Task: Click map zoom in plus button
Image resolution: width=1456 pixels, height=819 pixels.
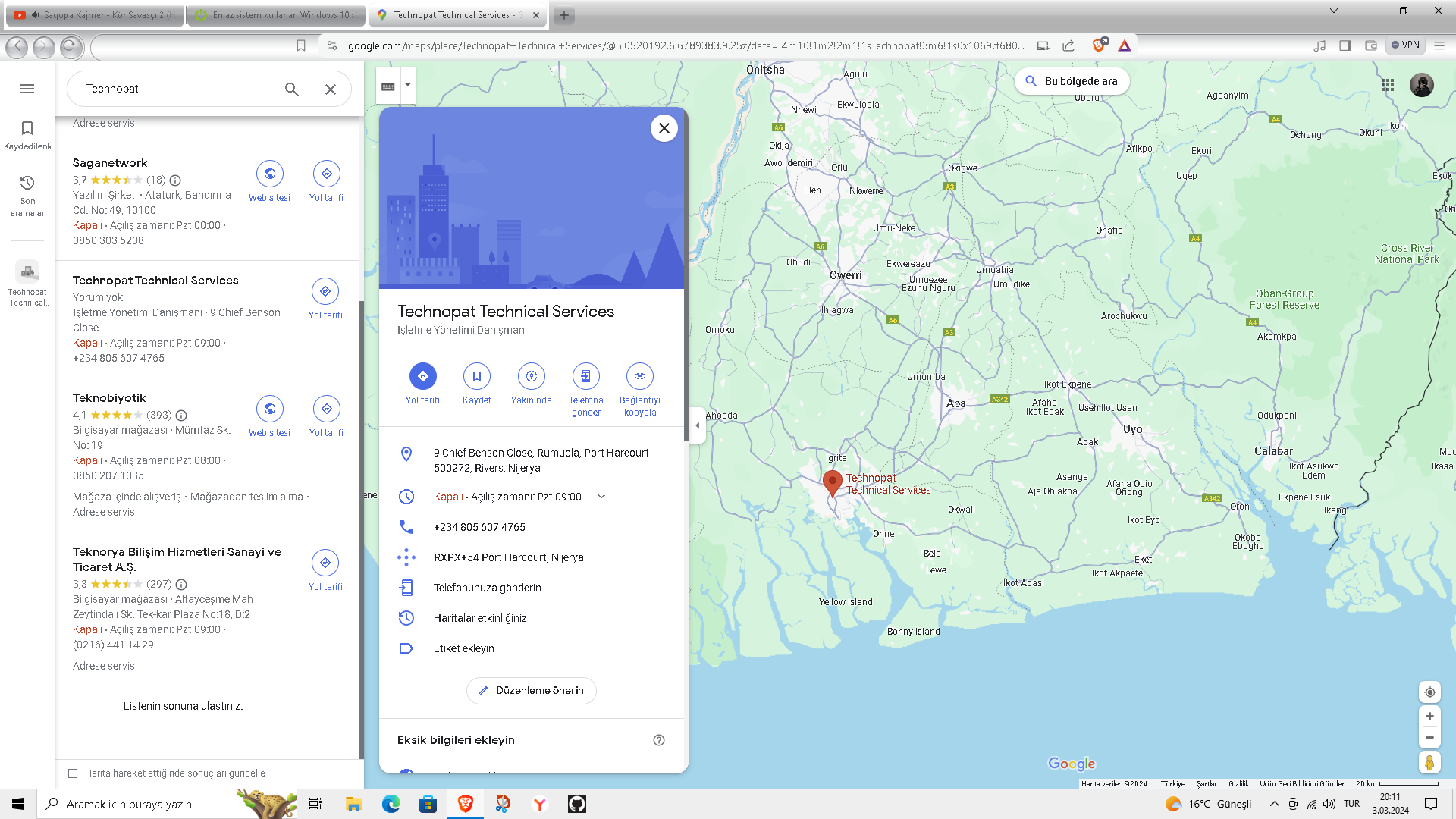Action: (1429, 717)
